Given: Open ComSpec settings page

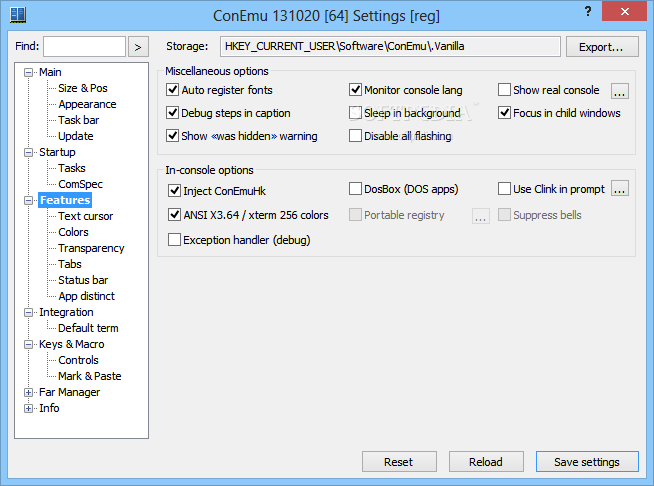Looking at the screenshot, I should pos(80,184).
